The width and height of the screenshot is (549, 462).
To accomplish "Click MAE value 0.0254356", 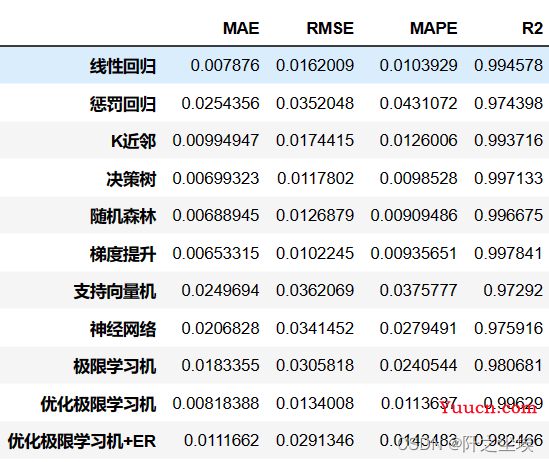I will click(220, 103).
